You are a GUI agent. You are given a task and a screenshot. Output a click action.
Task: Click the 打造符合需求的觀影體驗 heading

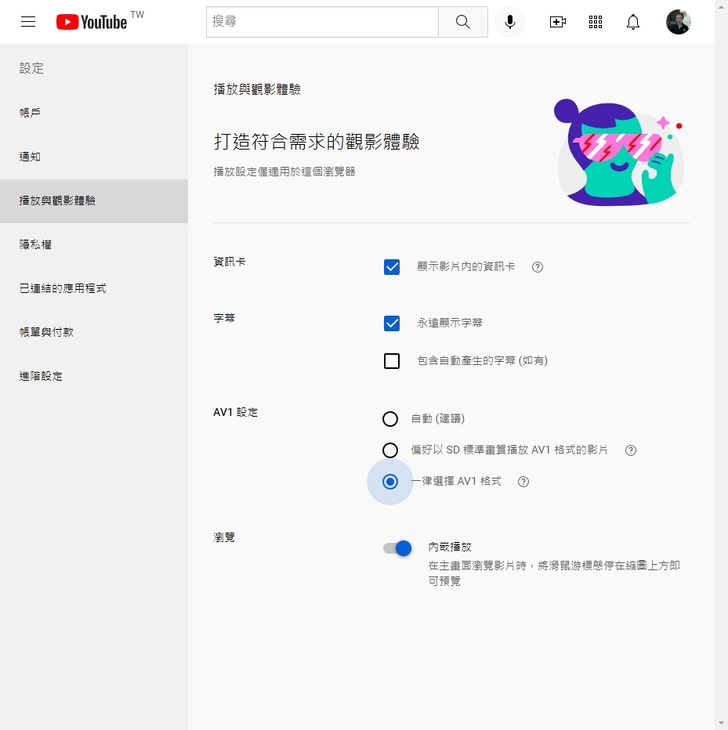coord(317,142)
